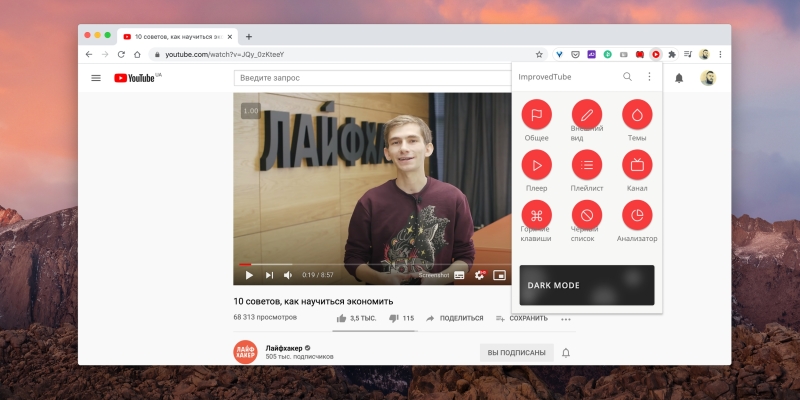
Task: Click the 1.00 playback speed indicator
Action: pos(251,111)
